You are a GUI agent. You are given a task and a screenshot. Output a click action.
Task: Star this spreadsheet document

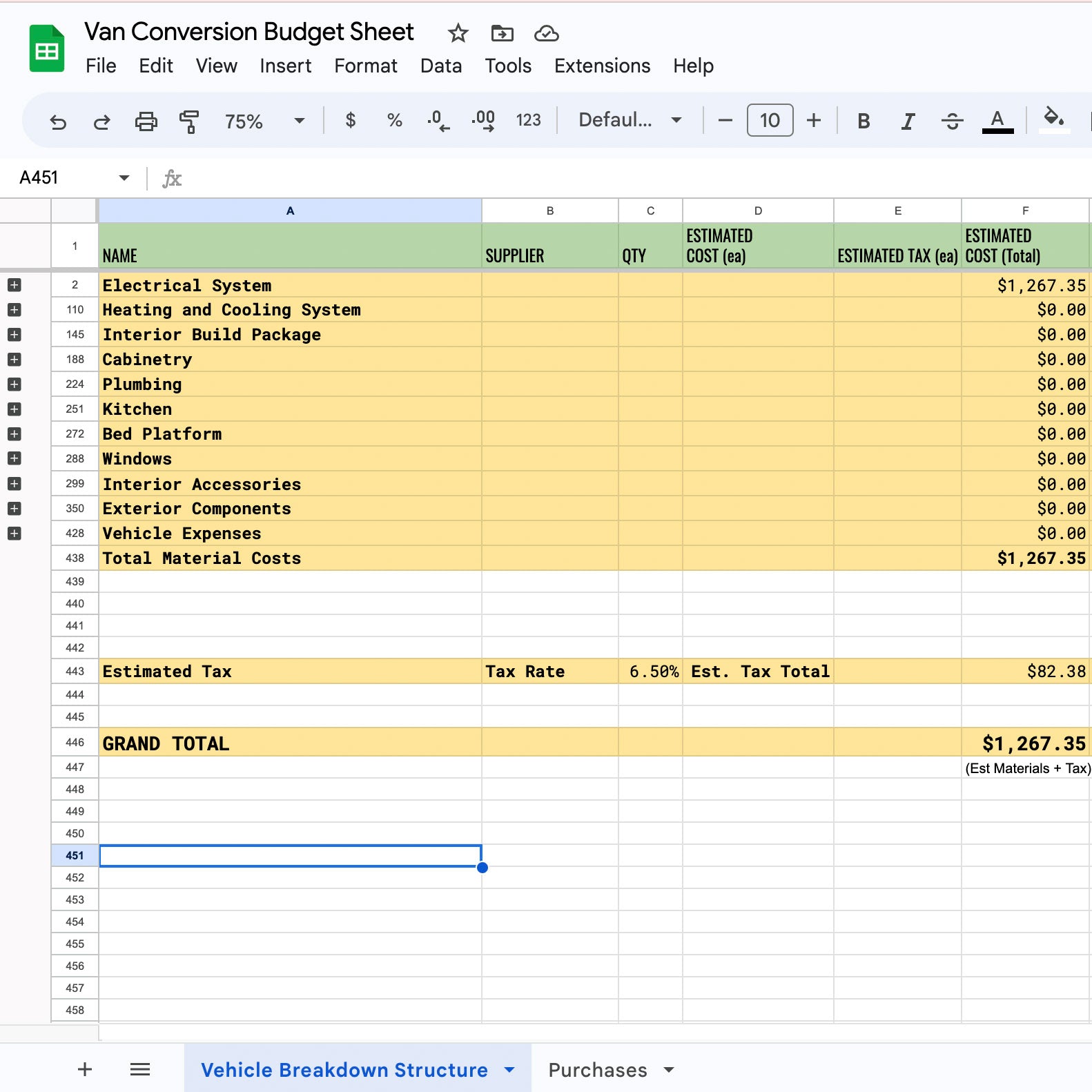click(x=458, y=33)
